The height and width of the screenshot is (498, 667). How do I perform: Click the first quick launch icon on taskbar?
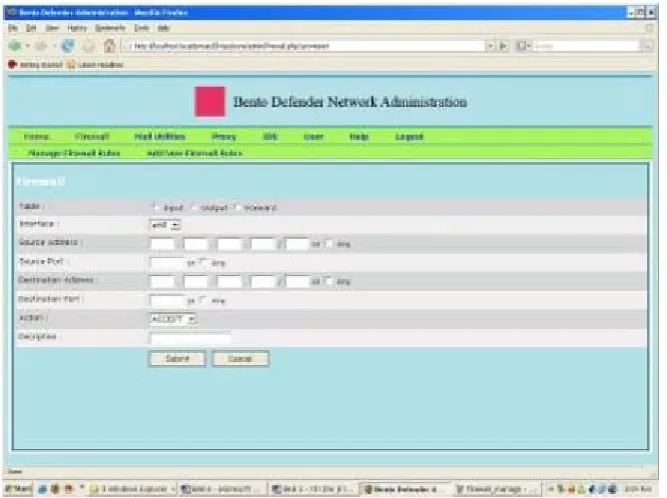tap(42, 489)
